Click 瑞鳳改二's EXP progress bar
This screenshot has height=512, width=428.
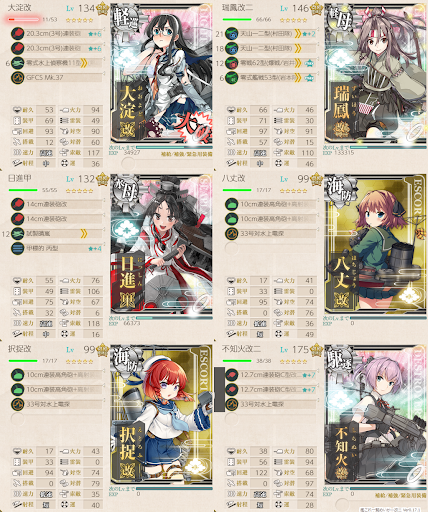(388, 147)
